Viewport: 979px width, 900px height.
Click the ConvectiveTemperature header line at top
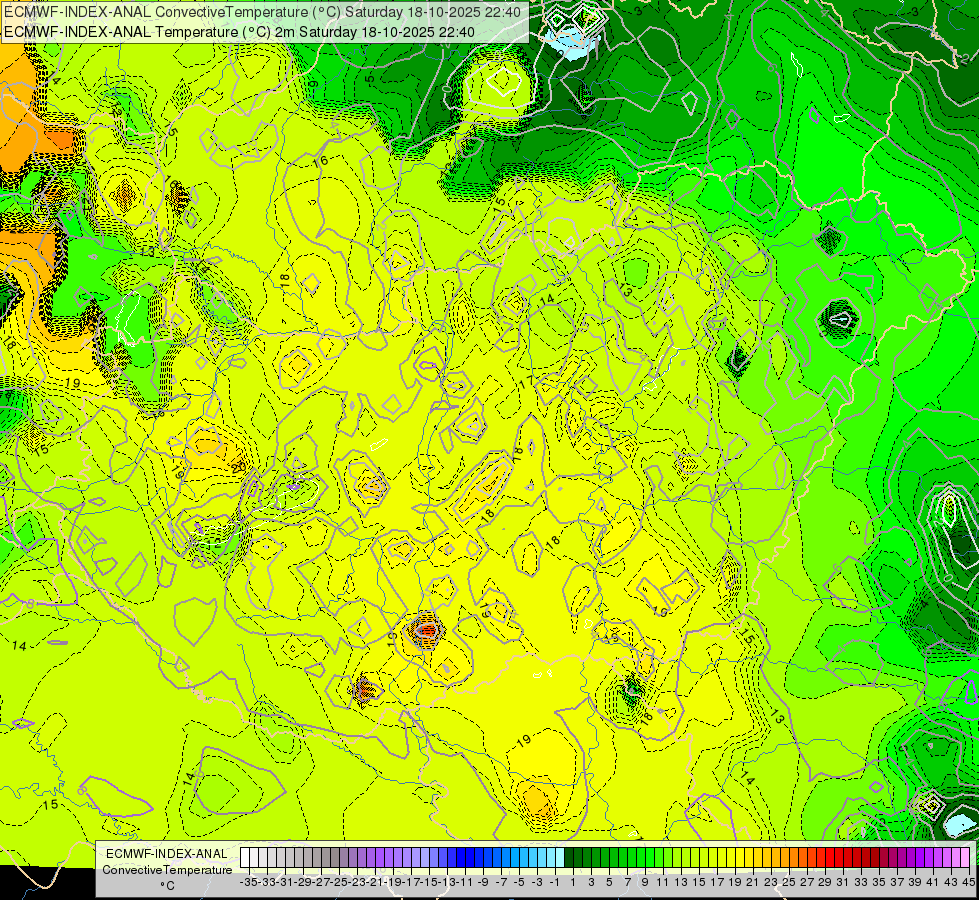point(262,12)
